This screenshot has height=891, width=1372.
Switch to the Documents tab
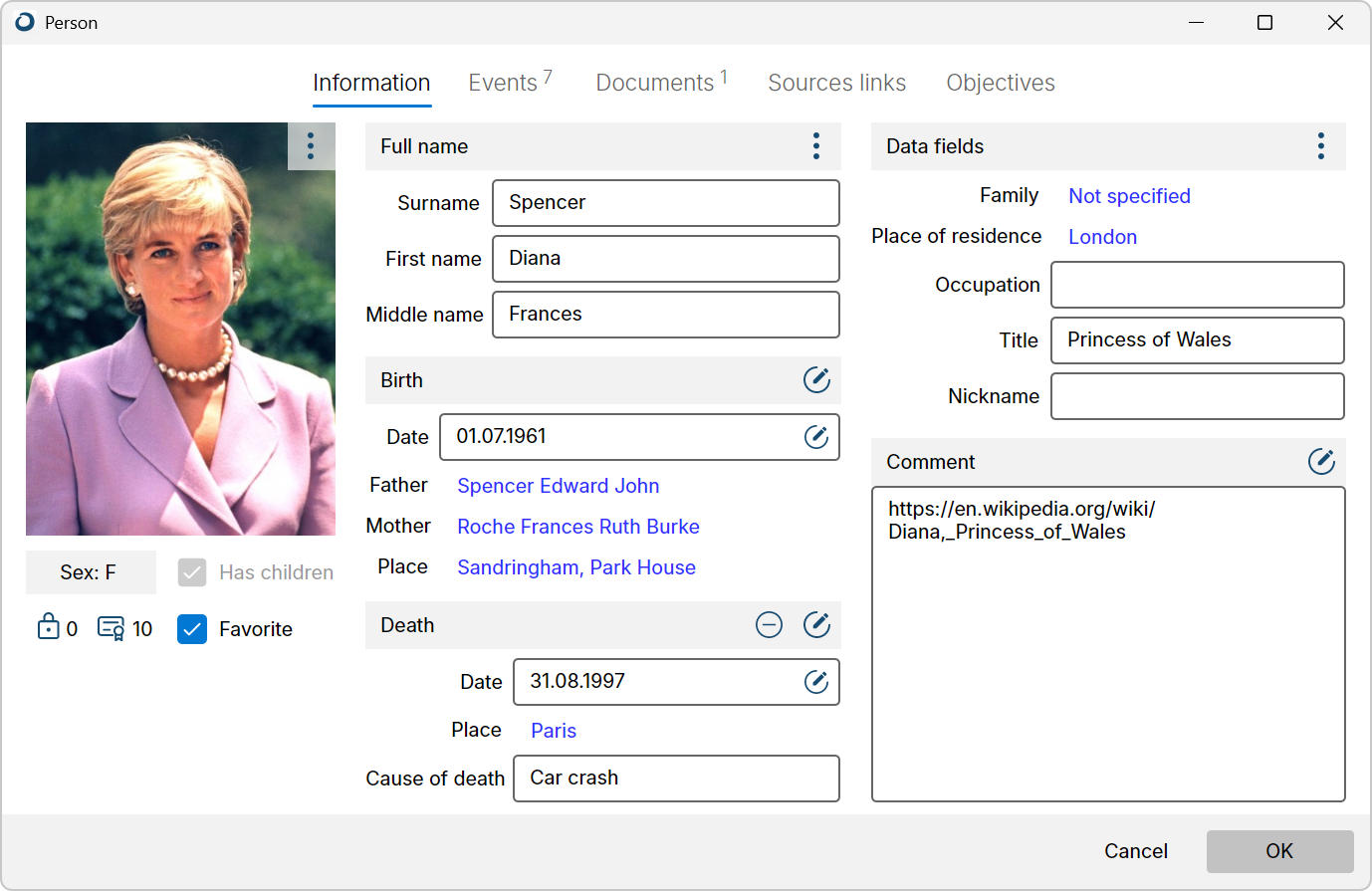[x=653, y=83]
